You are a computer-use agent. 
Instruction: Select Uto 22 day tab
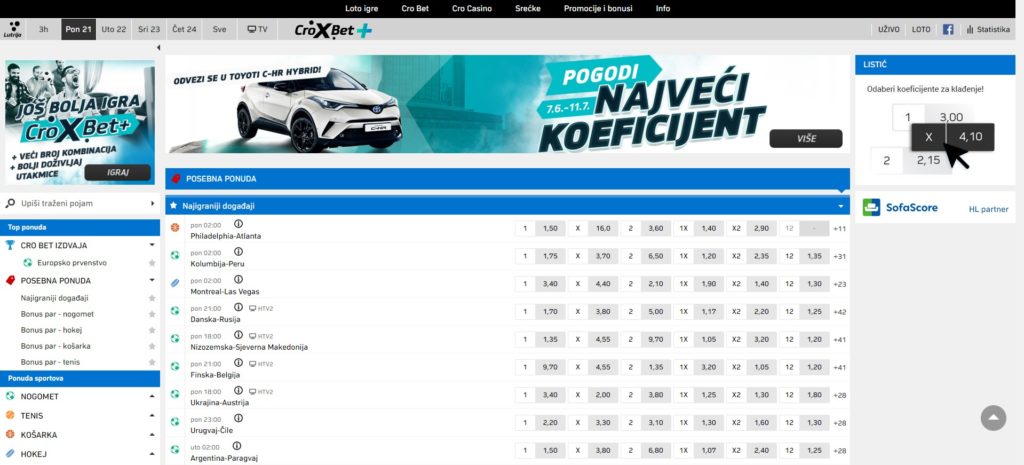pyautogui.click(x=114, y=29)
